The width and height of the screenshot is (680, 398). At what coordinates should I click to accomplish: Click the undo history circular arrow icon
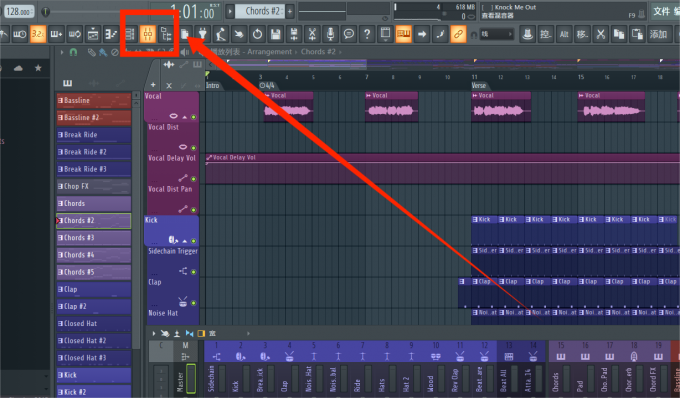coord(257,34)
